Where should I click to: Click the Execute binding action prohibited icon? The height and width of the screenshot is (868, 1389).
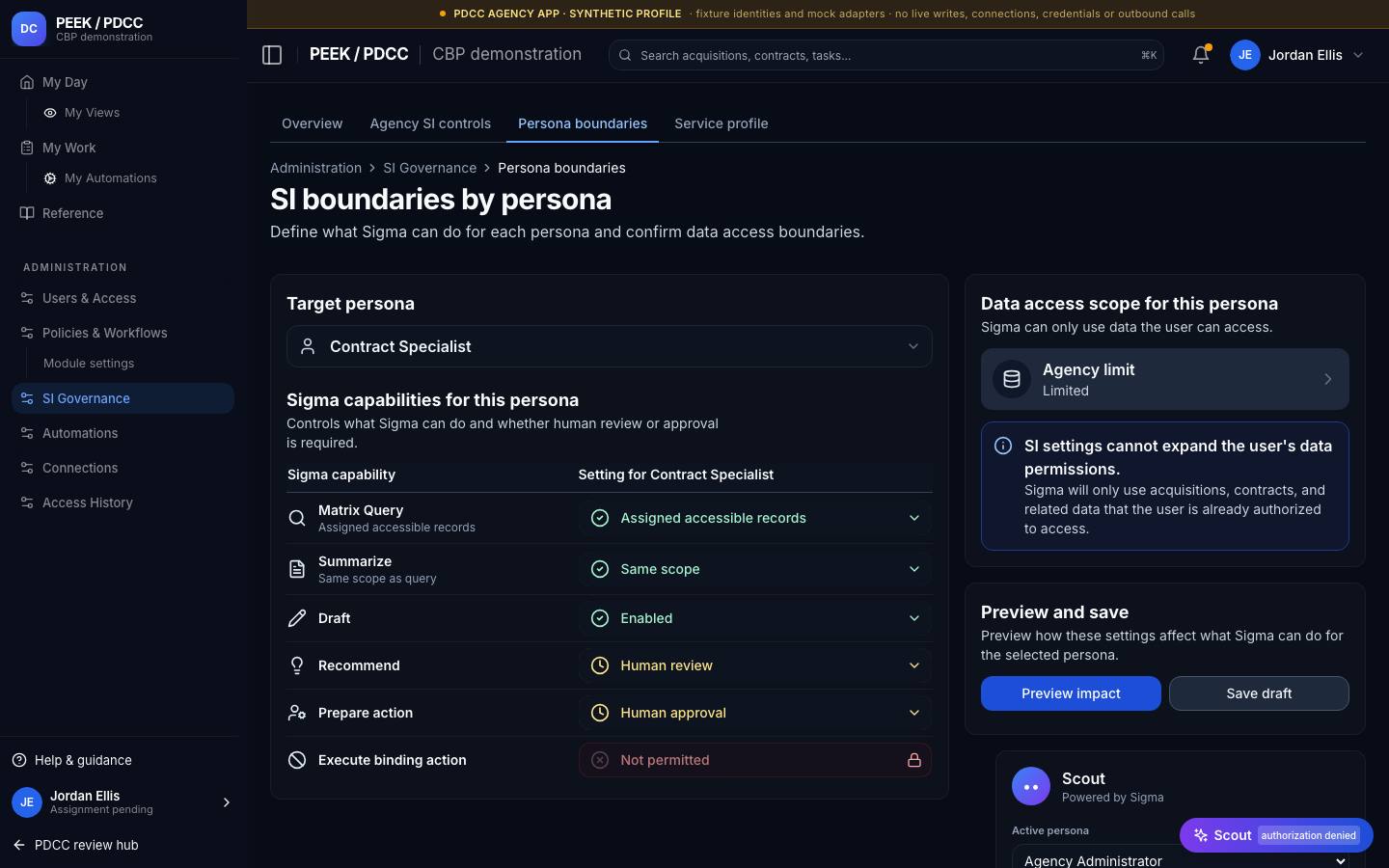297,760
